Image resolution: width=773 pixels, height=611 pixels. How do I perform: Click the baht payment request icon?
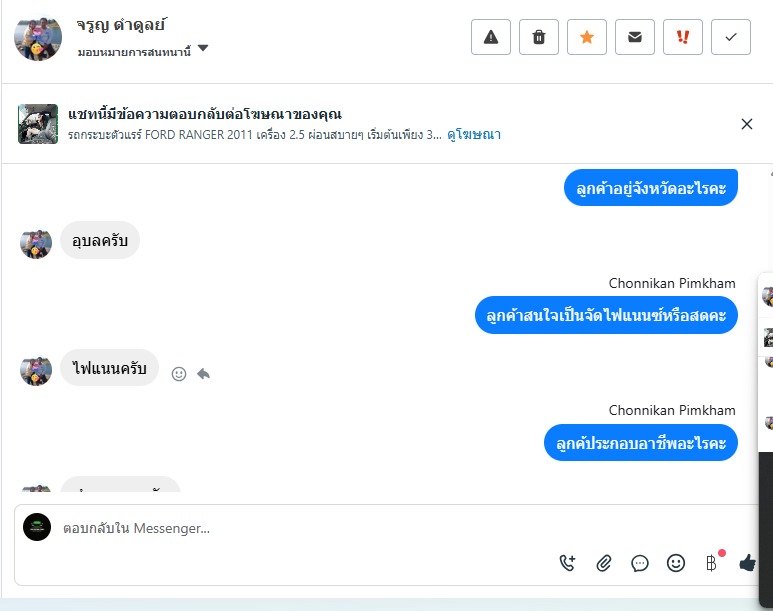711,563
